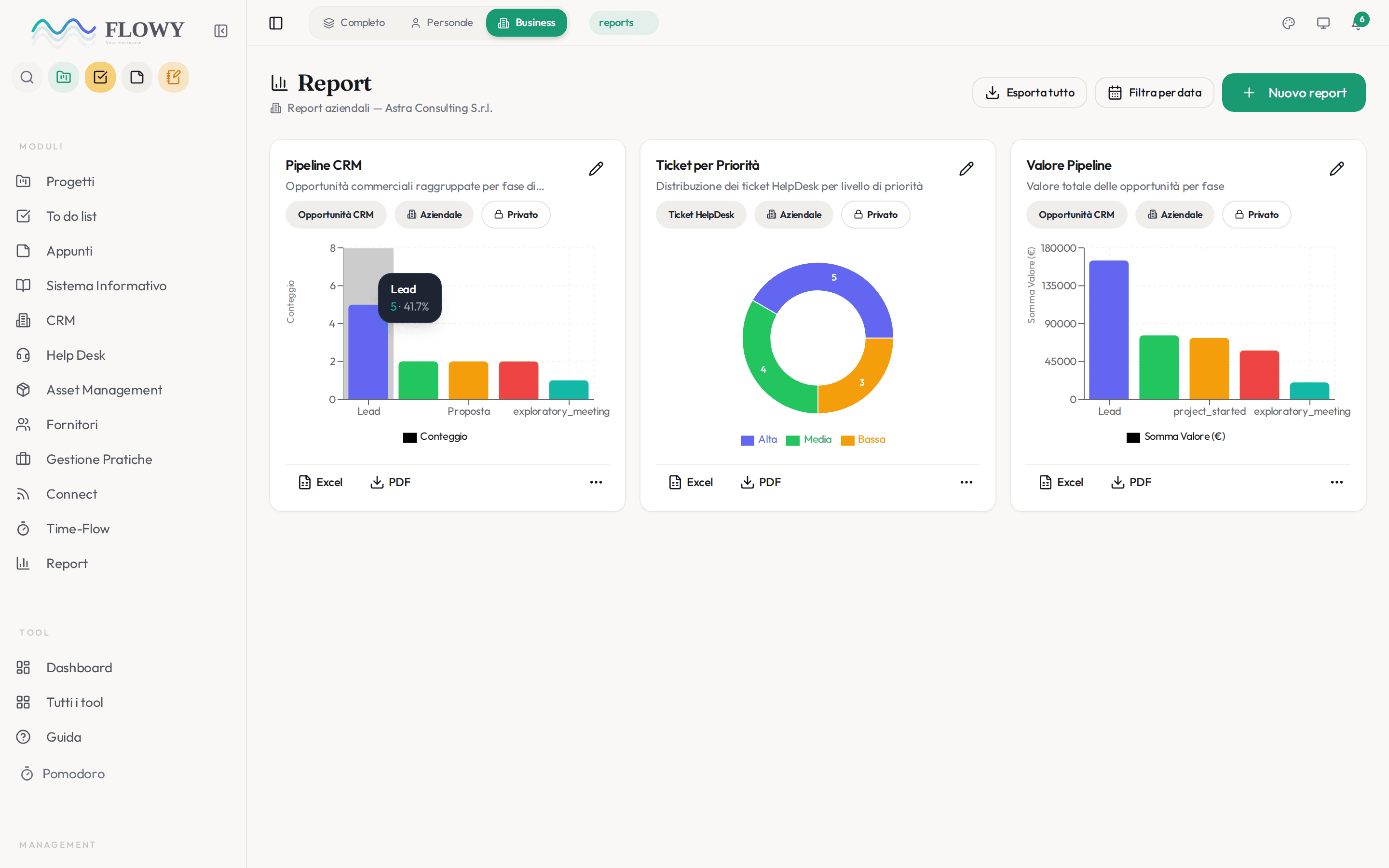1389x868 pixels.
Task: Select the Business workspace tab
Action: point(527,23)
